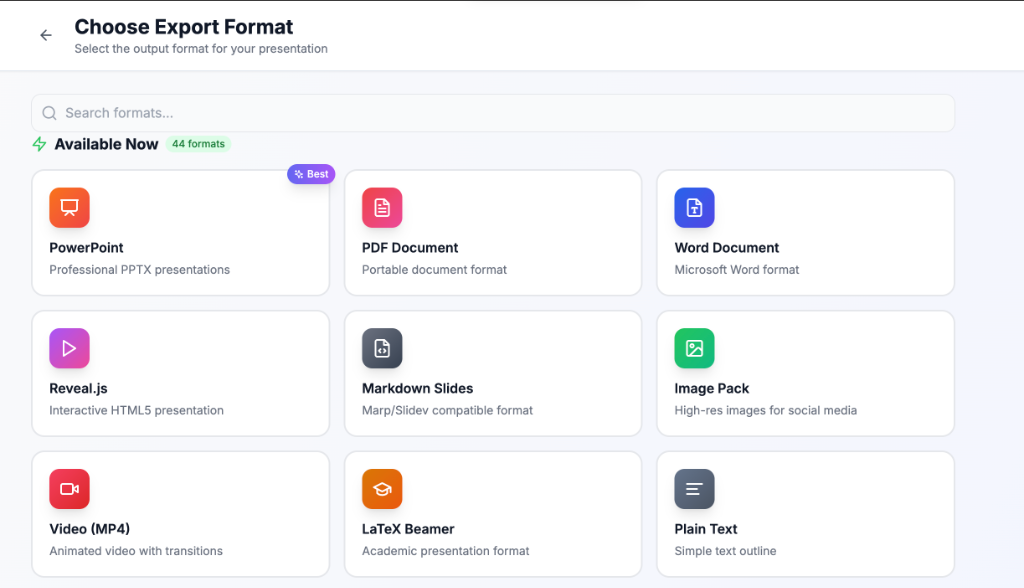Click the lightning icon beside Available Now
The width and height of the screenshot is (1024, 588).
(x=39, y=143)
